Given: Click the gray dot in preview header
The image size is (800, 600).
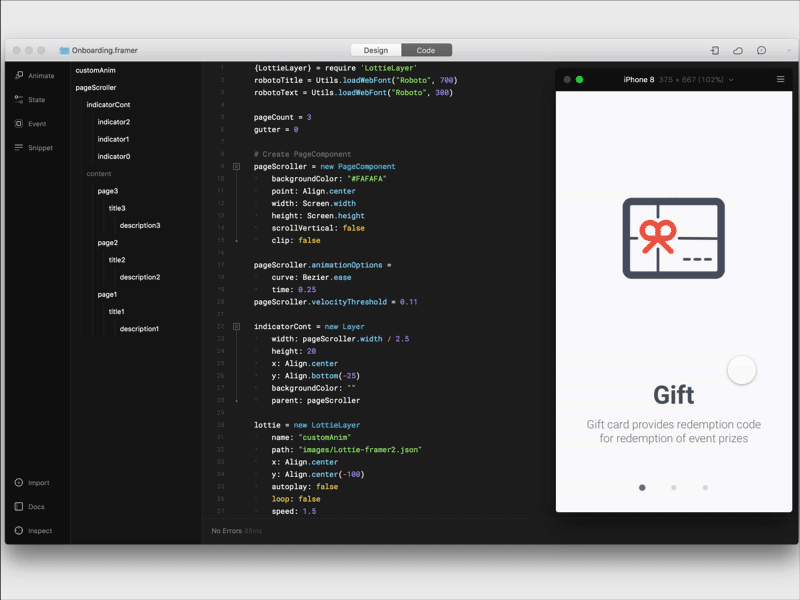Looking at the screenshot, I should point(567,79).
